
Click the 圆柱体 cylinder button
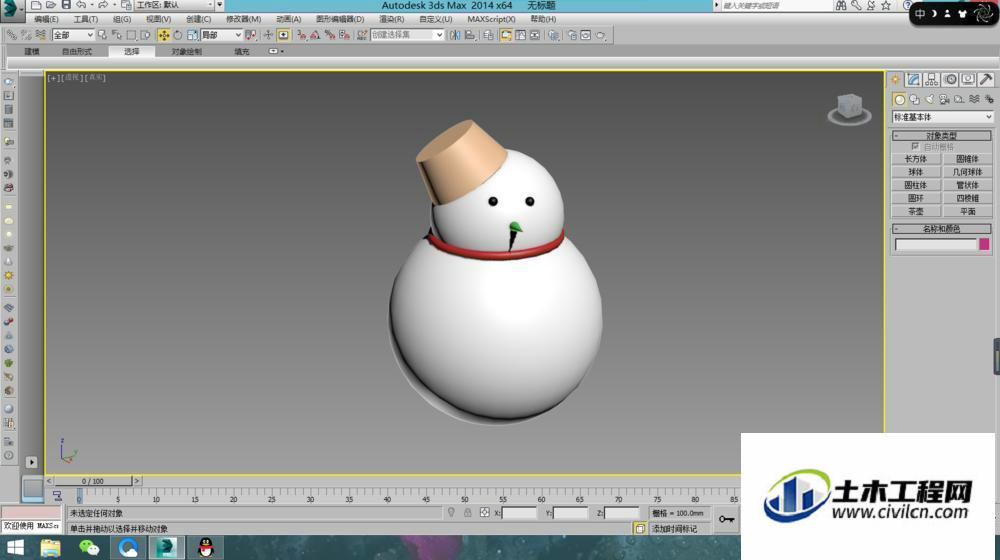tap(916, 185)
